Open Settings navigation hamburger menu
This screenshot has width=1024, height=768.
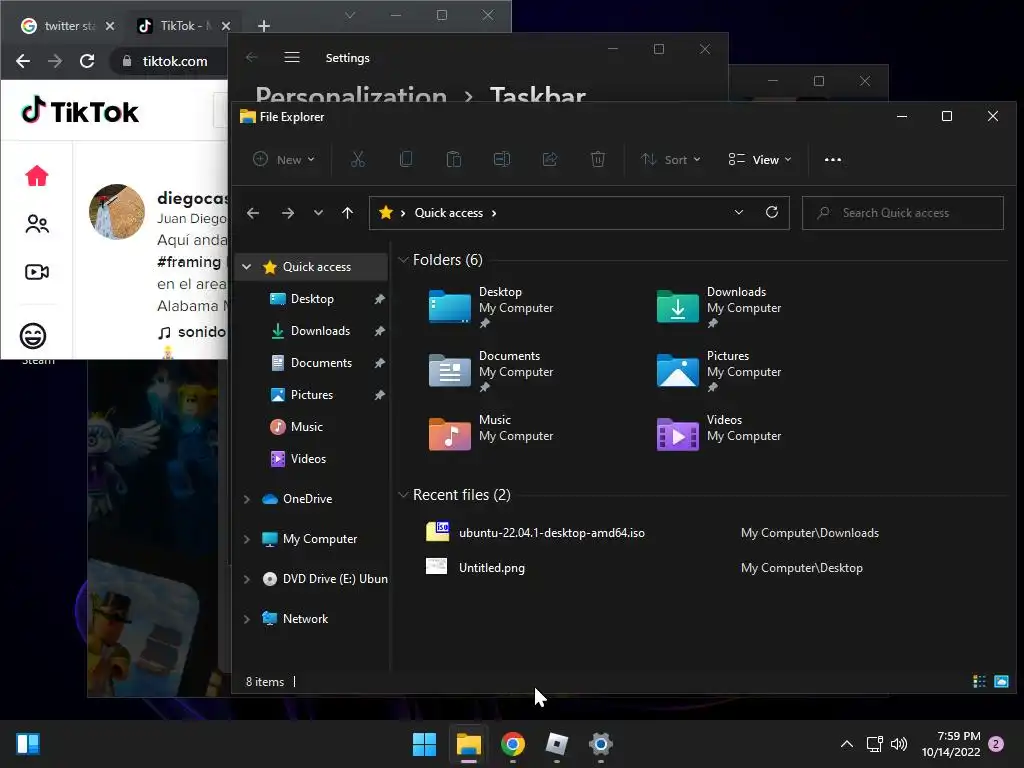pos(292,57)
